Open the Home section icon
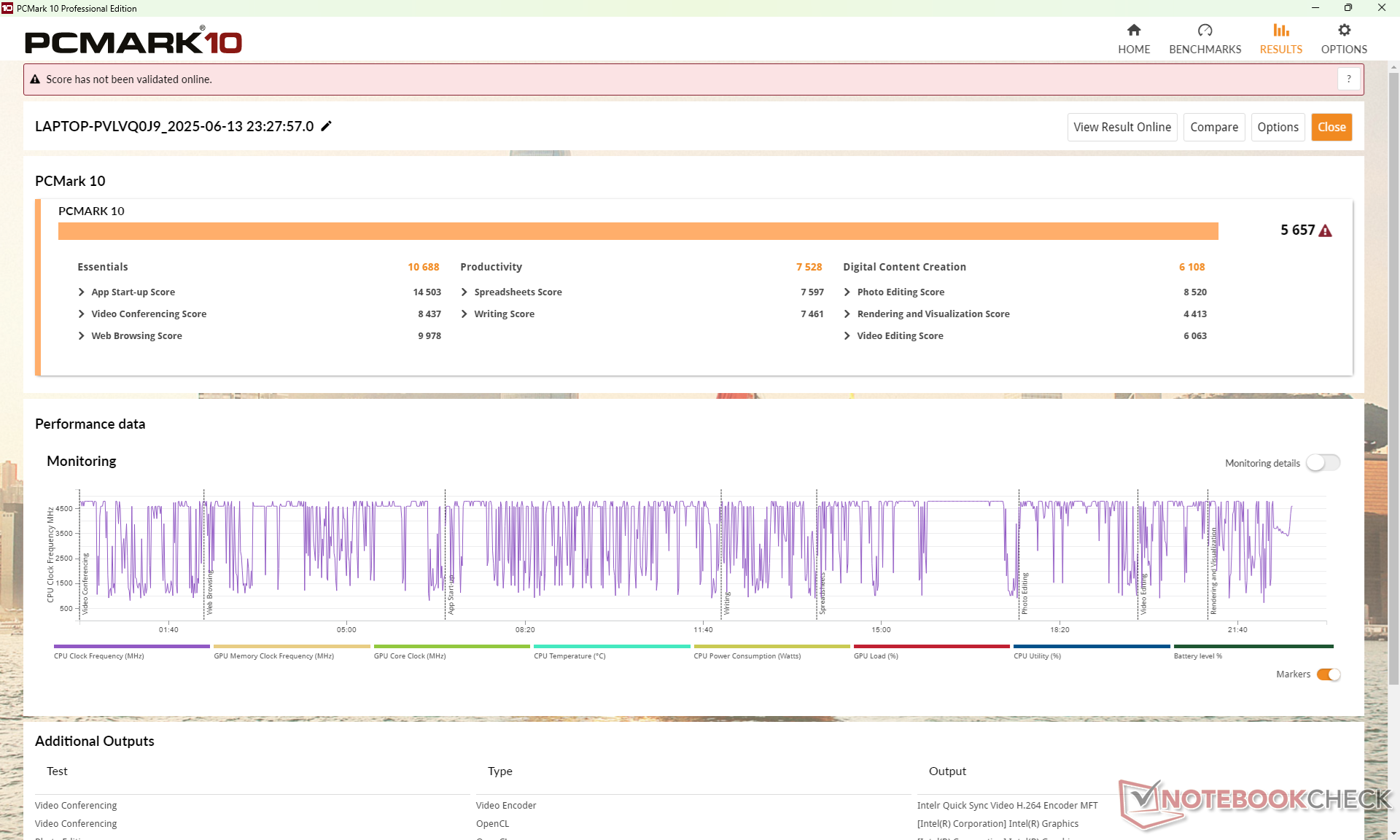This screenshot has width=1400, height=840. [x=1133, y=30]
